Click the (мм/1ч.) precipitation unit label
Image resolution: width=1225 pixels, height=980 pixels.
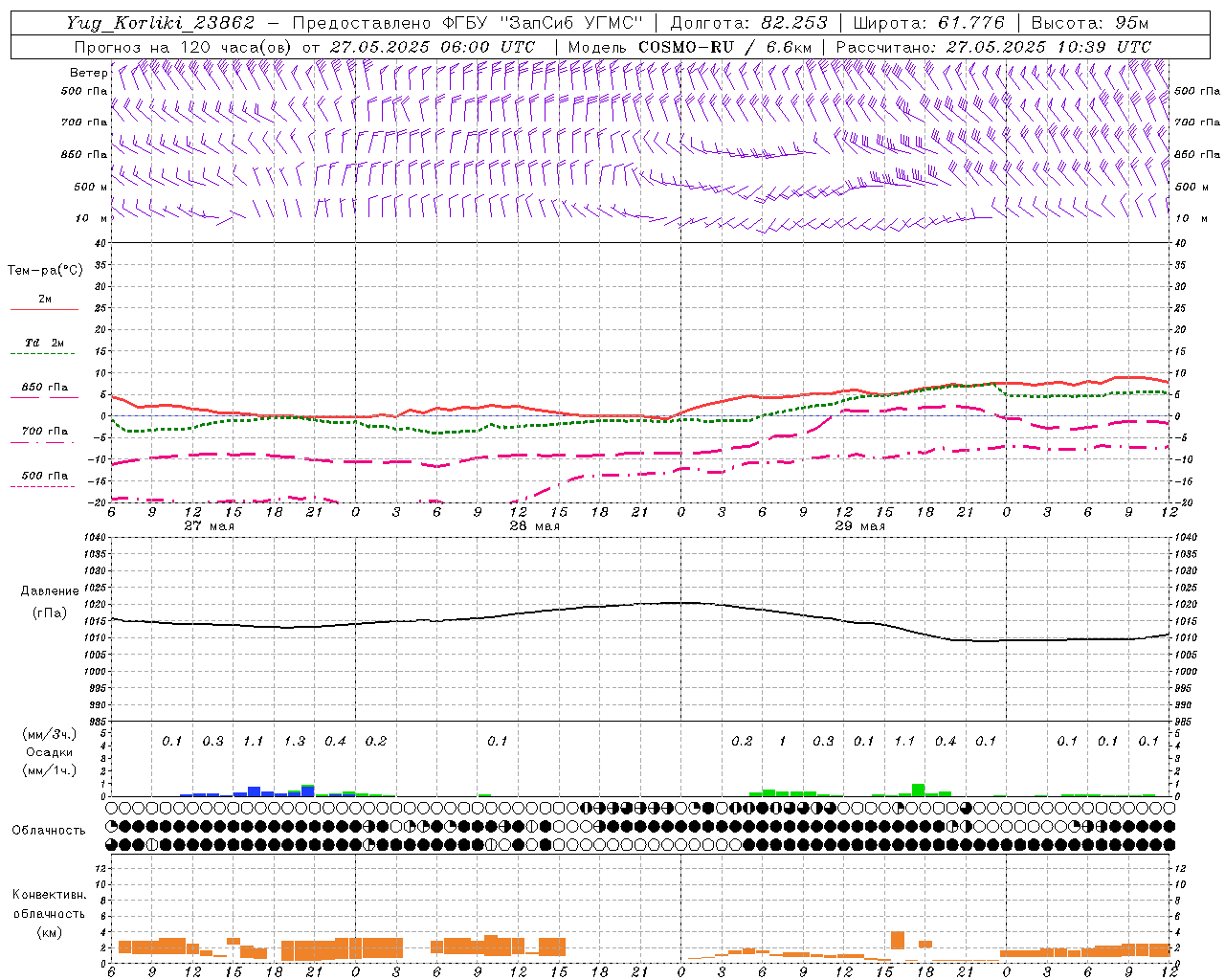click(49, 770)
